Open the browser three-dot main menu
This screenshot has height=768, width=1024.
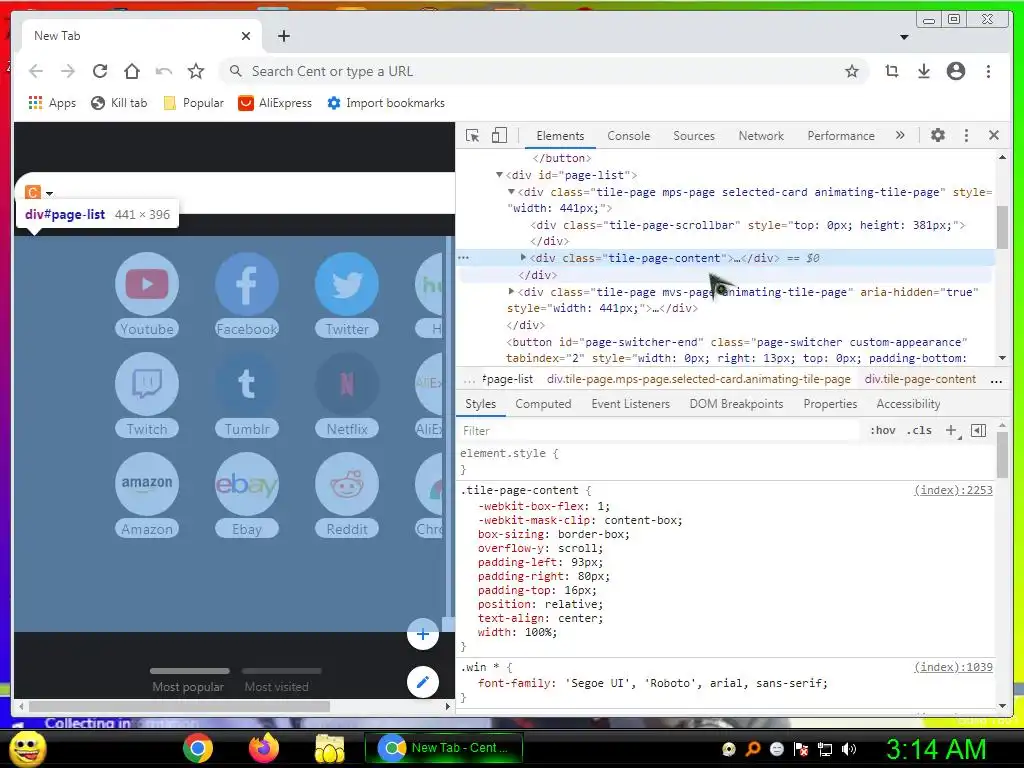pos(988,71)
